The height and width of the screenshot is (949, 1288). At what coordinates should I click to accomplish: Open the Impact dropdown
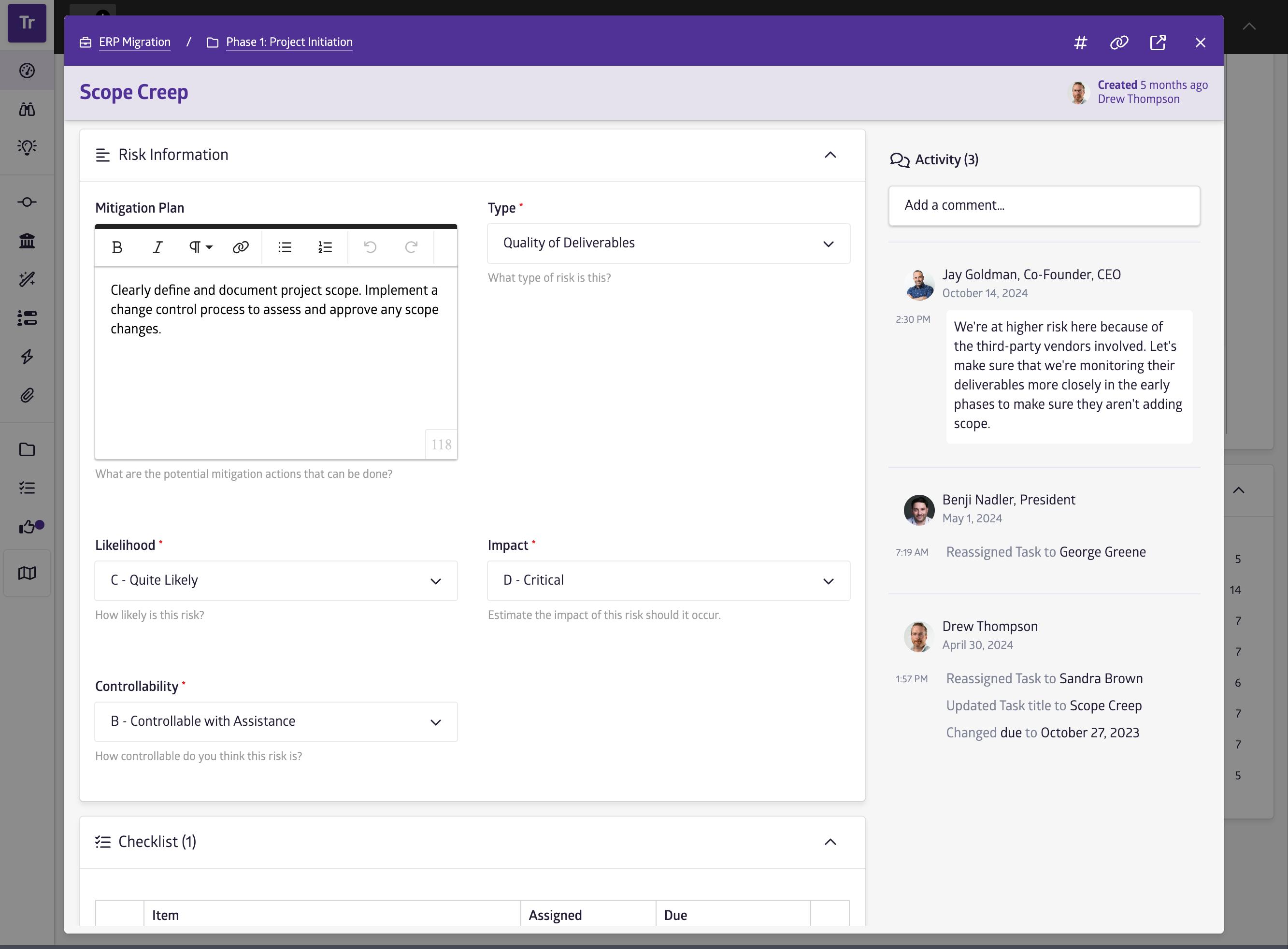(x=668, y=581)
